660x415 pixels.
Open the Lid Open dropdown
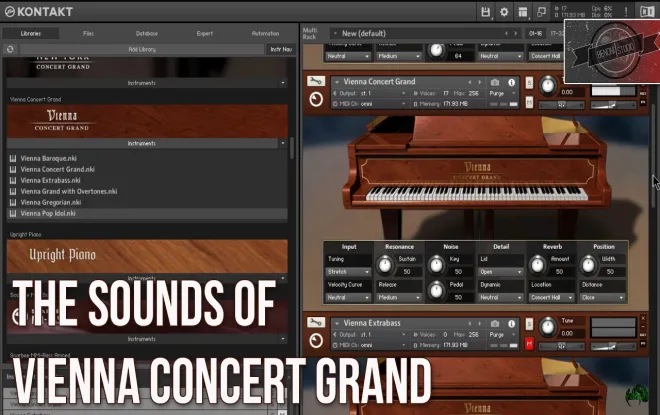coord(500,272)
